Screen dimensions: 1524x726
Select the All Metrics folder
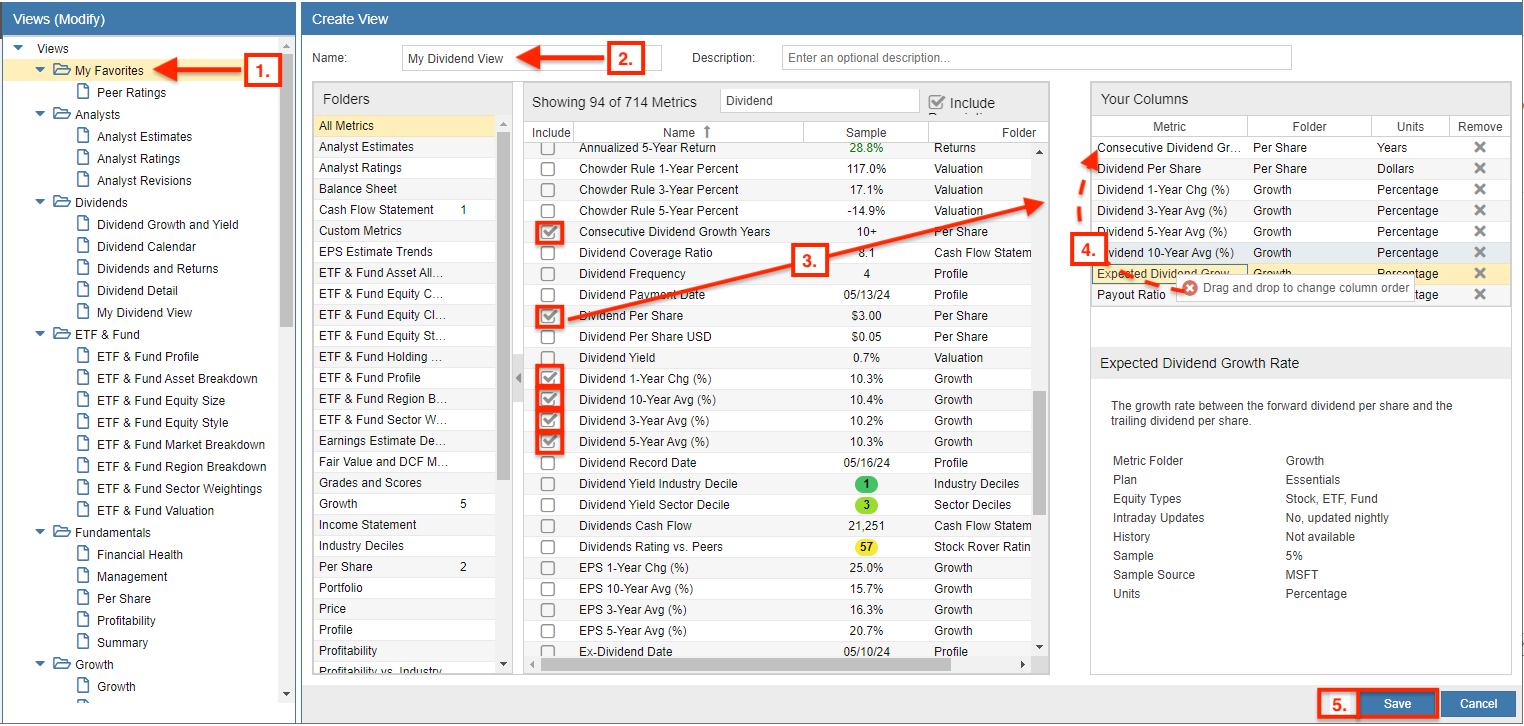pos(404,126)
